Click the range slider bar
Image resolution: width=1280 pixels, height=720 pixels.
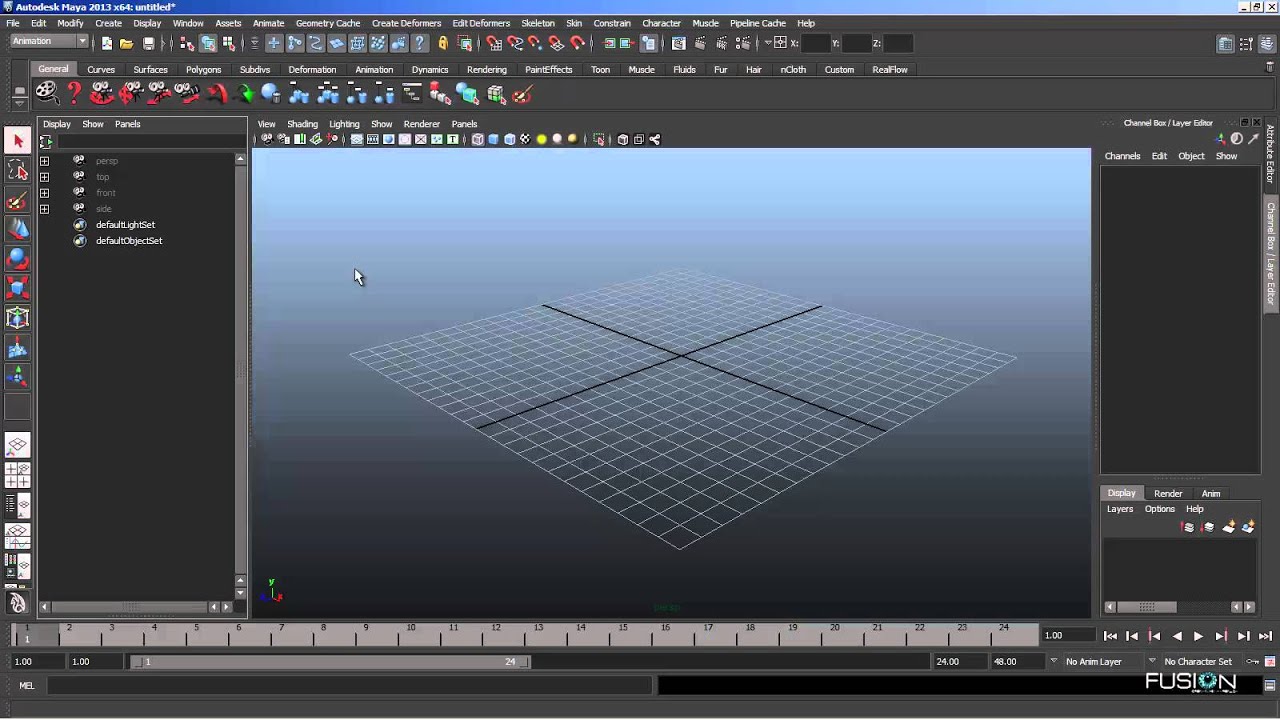click(x=330, y=661)
